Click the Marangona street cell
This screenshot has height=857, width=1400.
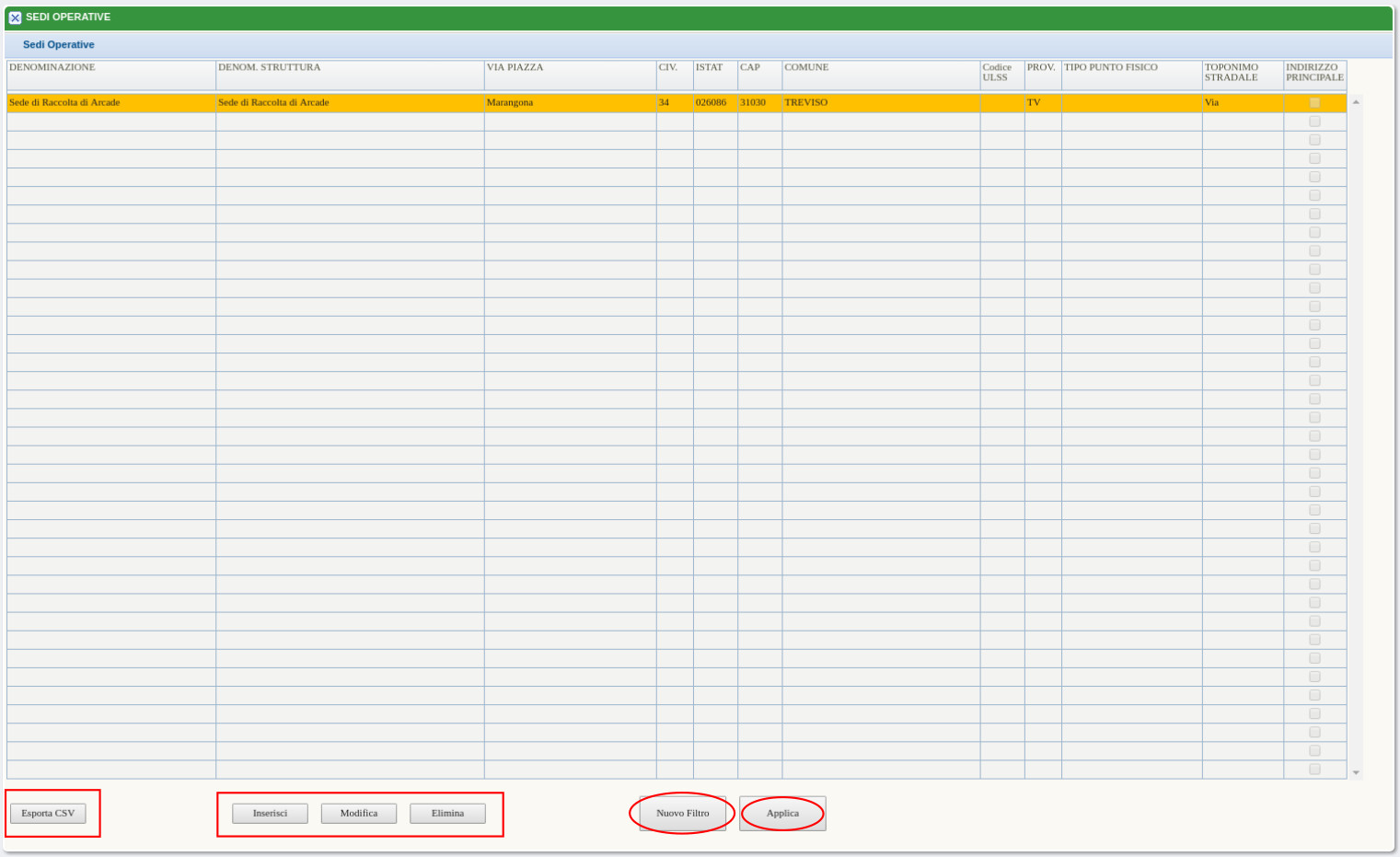pyautogui.click(x=510, y=103)
